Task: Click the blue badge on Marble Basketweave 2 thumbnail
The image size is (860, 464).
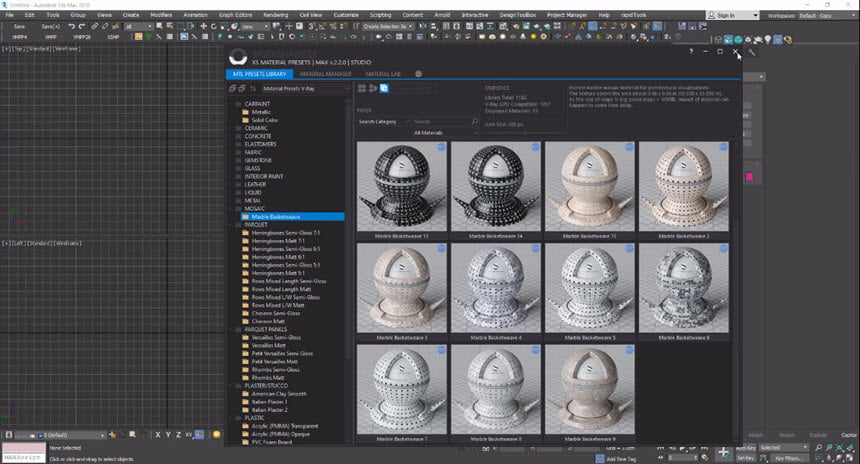Action: point(723,147)
